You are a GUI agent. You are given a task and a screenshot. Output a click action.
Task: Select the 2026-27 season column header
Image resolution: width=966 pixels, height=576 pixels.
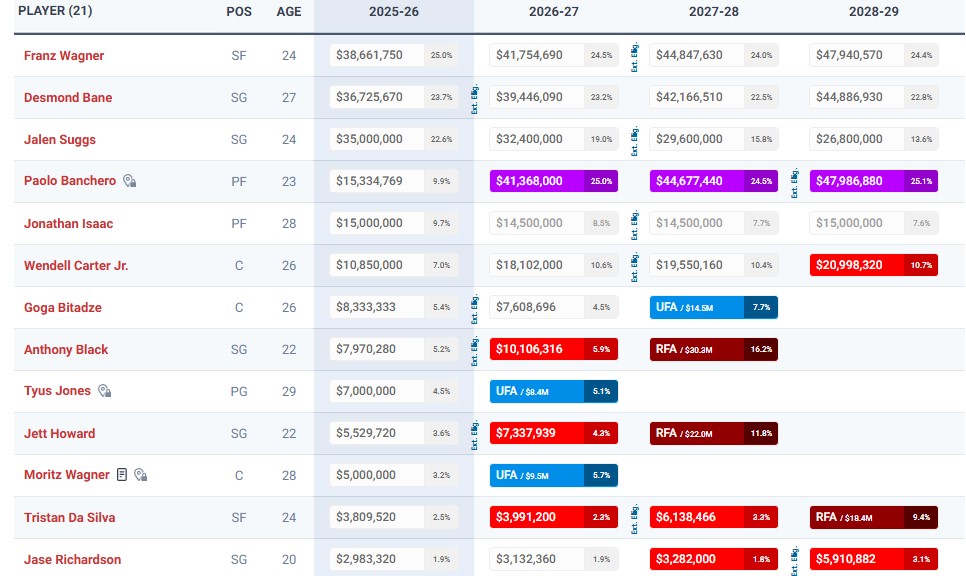[x=552, y=12]
